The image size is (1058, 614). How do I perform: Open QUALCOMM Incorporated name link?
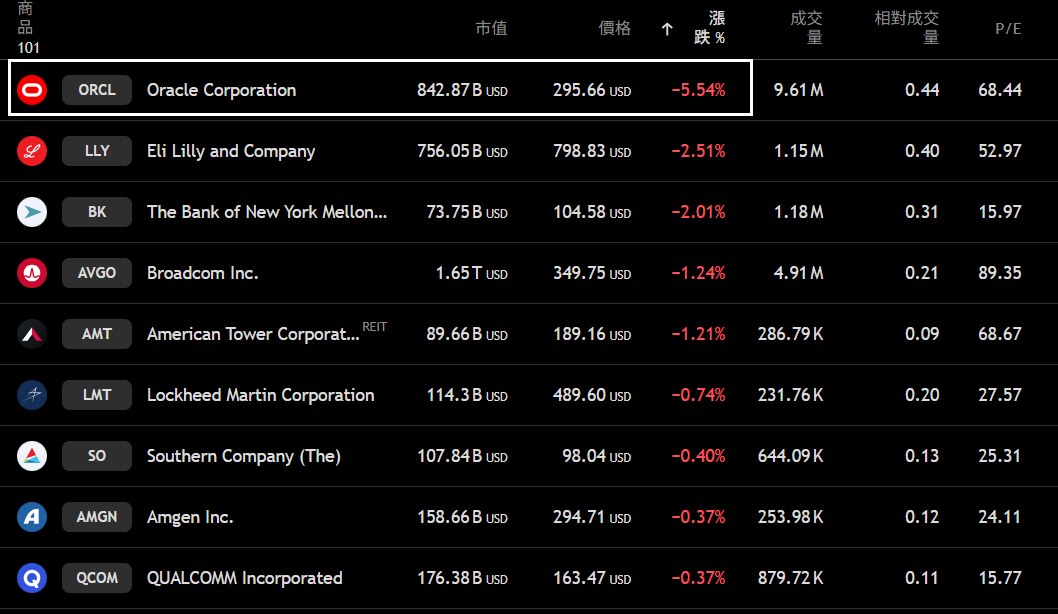tap(244, 578)
